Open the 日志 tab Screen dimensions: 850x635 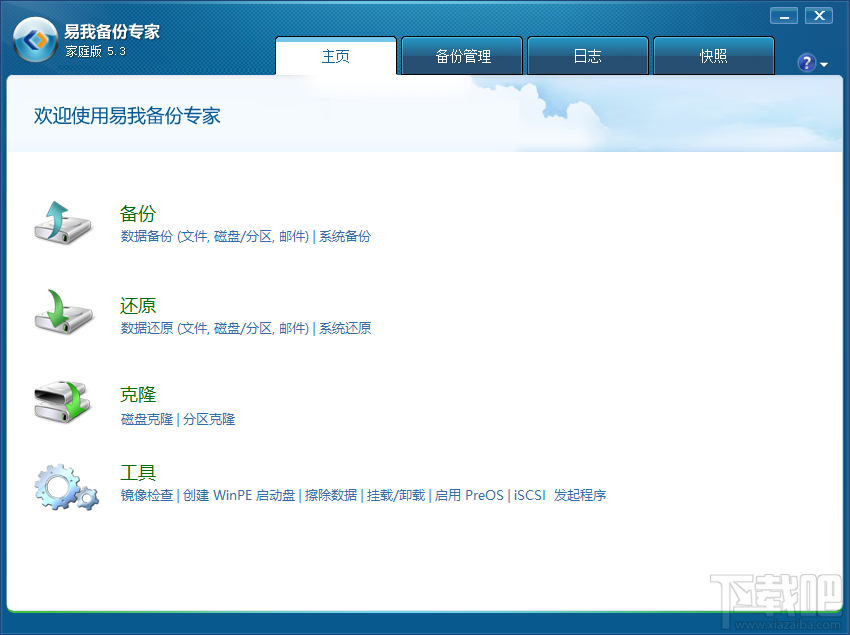(x=587, y=56)
